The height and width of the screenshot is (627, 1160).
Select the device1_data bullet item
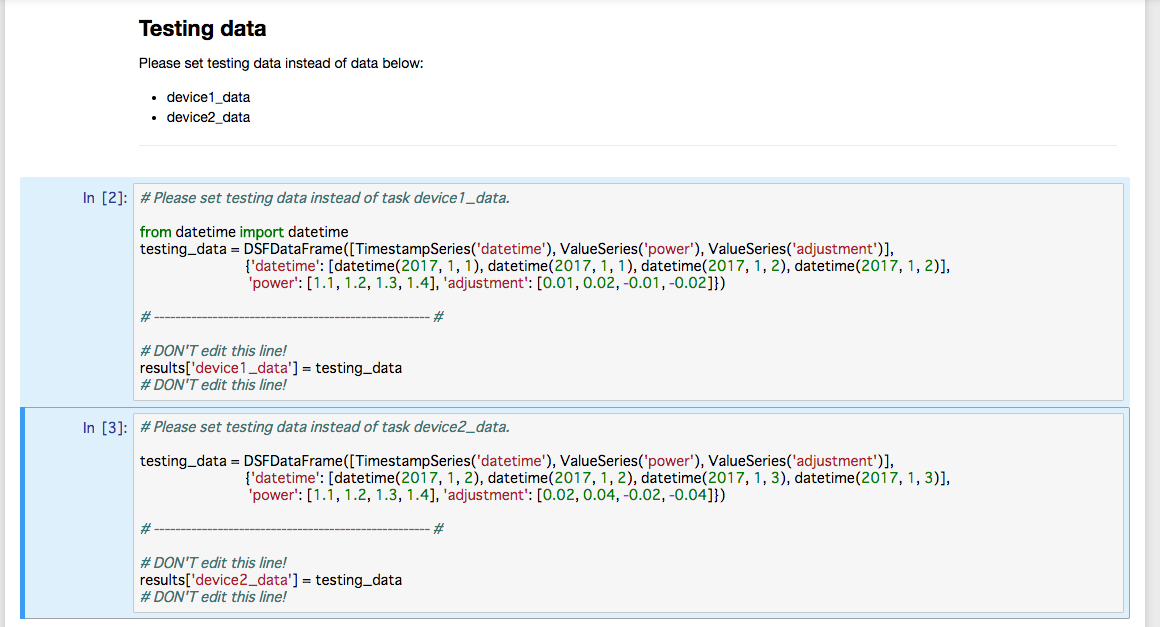coord(208,97)
